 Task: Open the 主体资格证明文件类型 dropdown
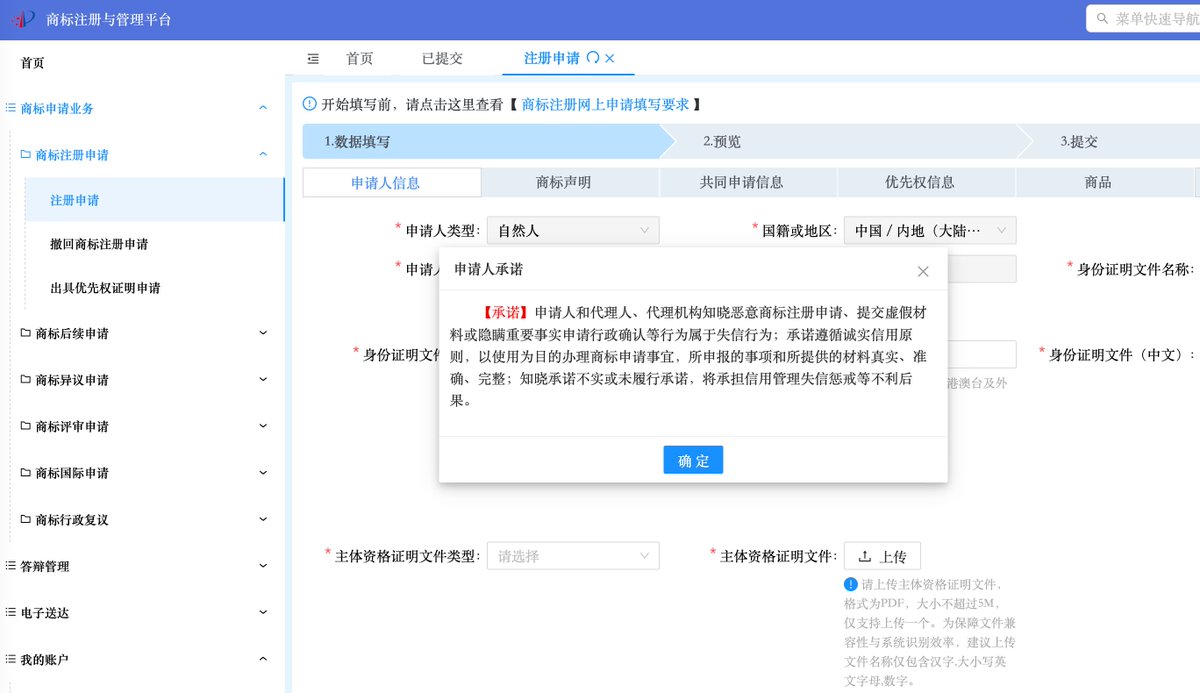573,556
